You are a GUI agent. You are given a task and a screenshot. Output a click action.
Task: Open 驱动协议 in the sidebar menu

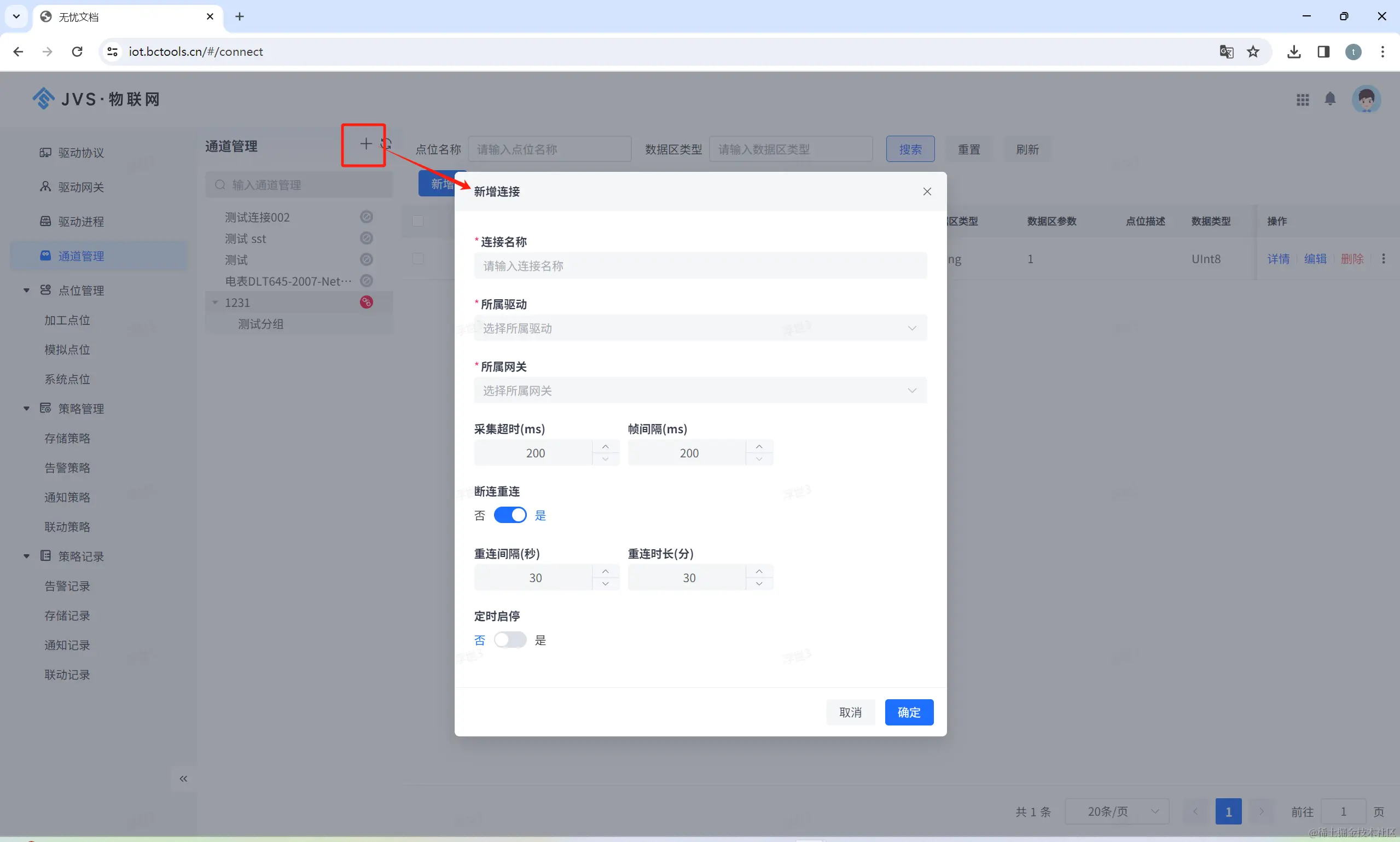[x=81, y=153]
